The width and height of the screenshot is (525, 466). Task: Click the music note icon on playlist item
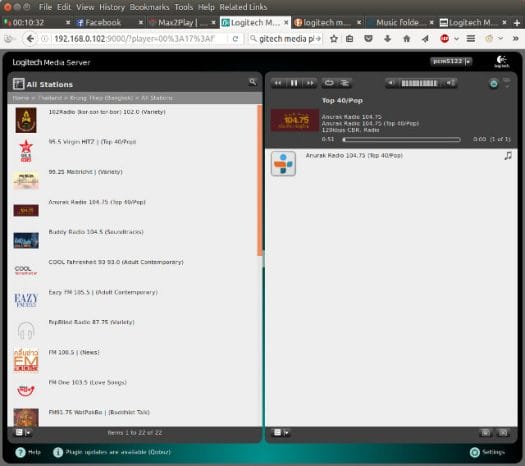point(508,156)
